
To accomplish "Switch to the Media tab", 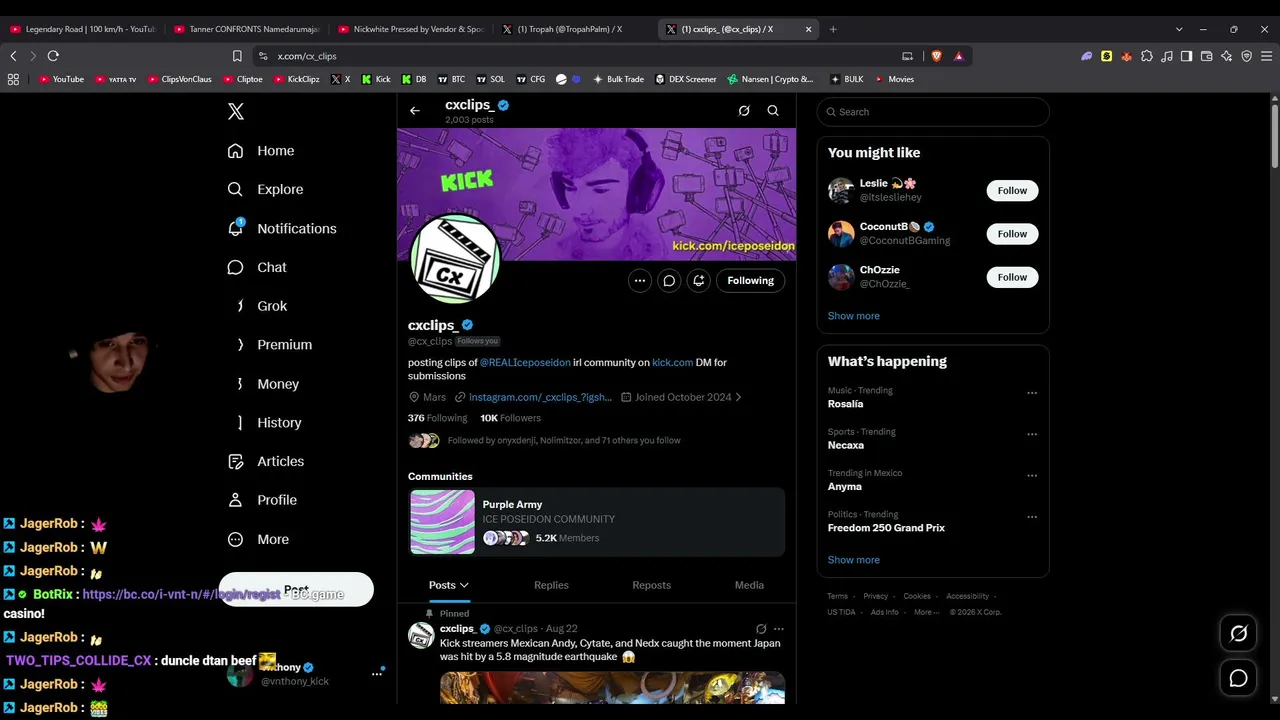I will click(749, 585).
